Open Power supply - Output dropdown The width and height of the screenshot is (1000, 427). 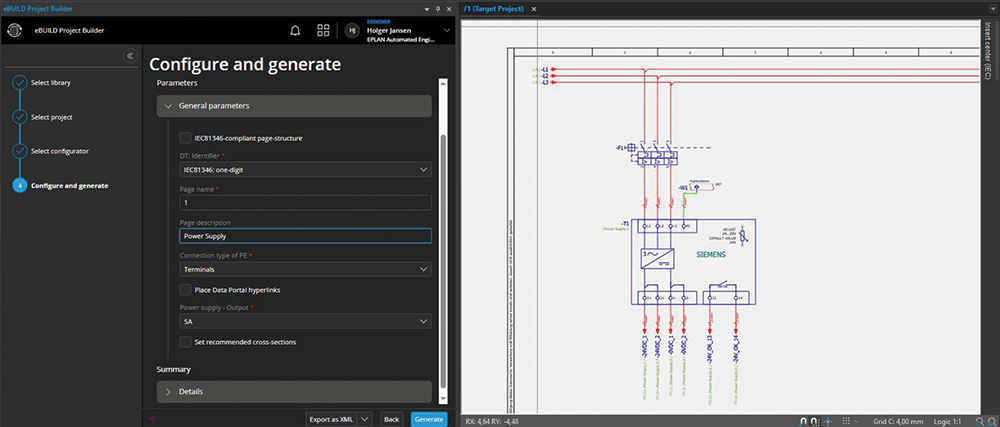click(x=305, y=322)
